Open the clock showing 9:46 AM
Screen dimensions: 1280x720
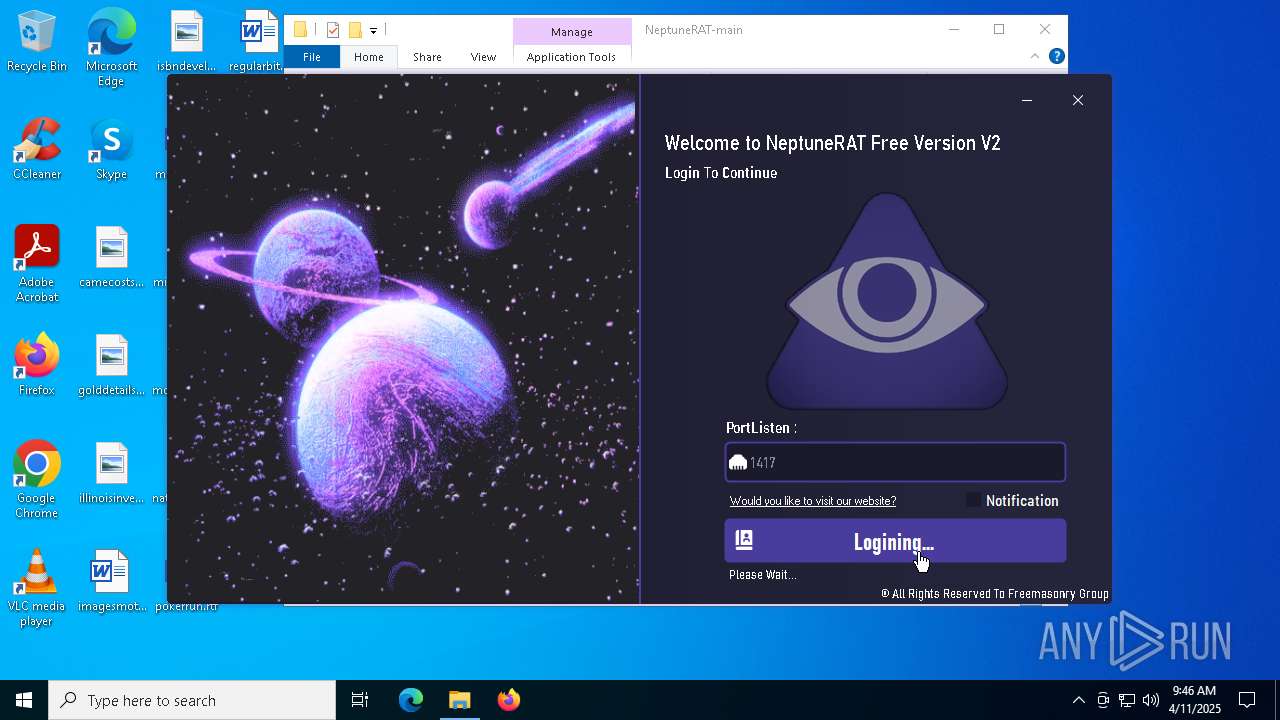coord(1194,700)
